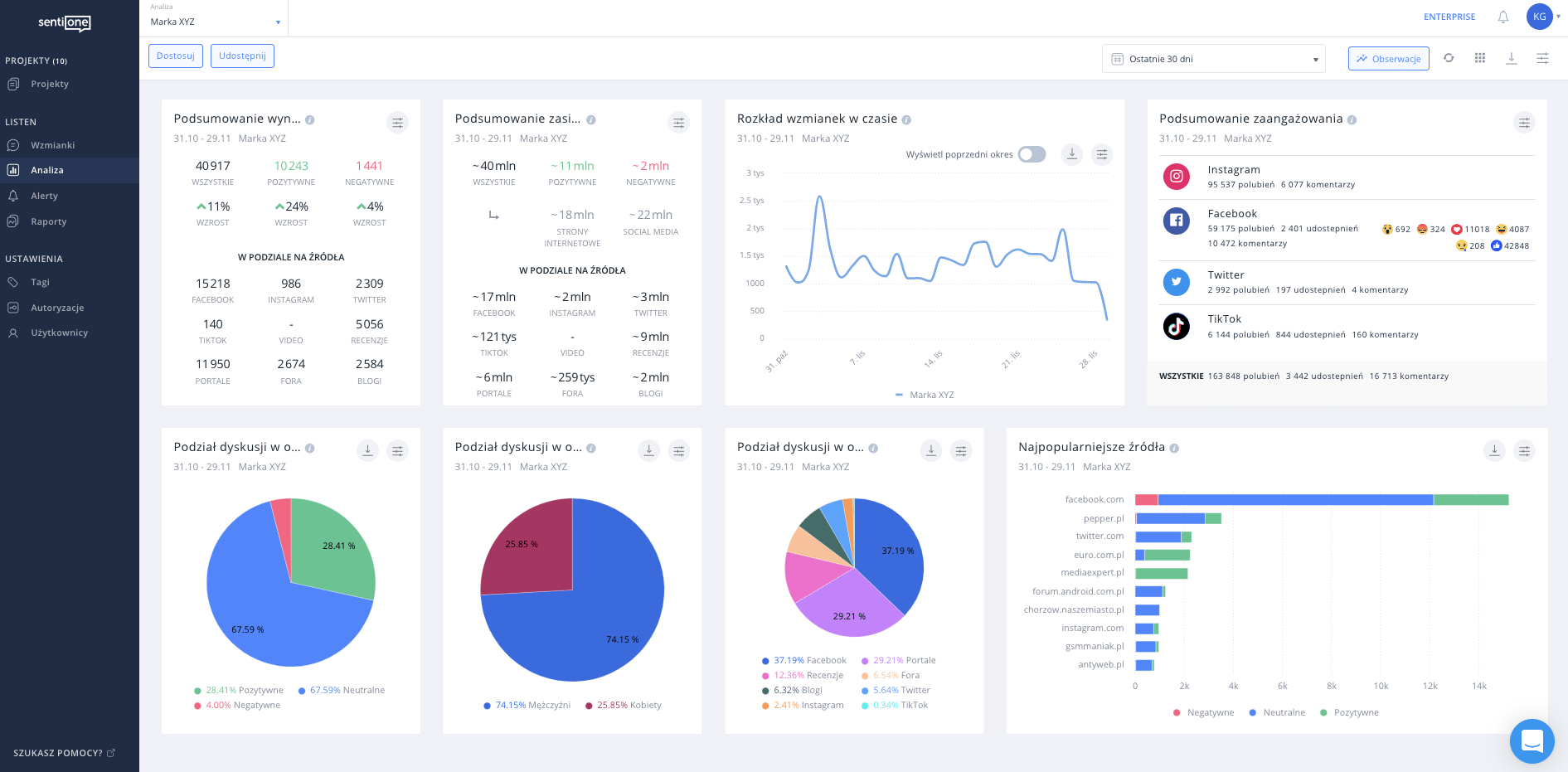Open the chat support bubble
1568x772 pixels.
1532,740
